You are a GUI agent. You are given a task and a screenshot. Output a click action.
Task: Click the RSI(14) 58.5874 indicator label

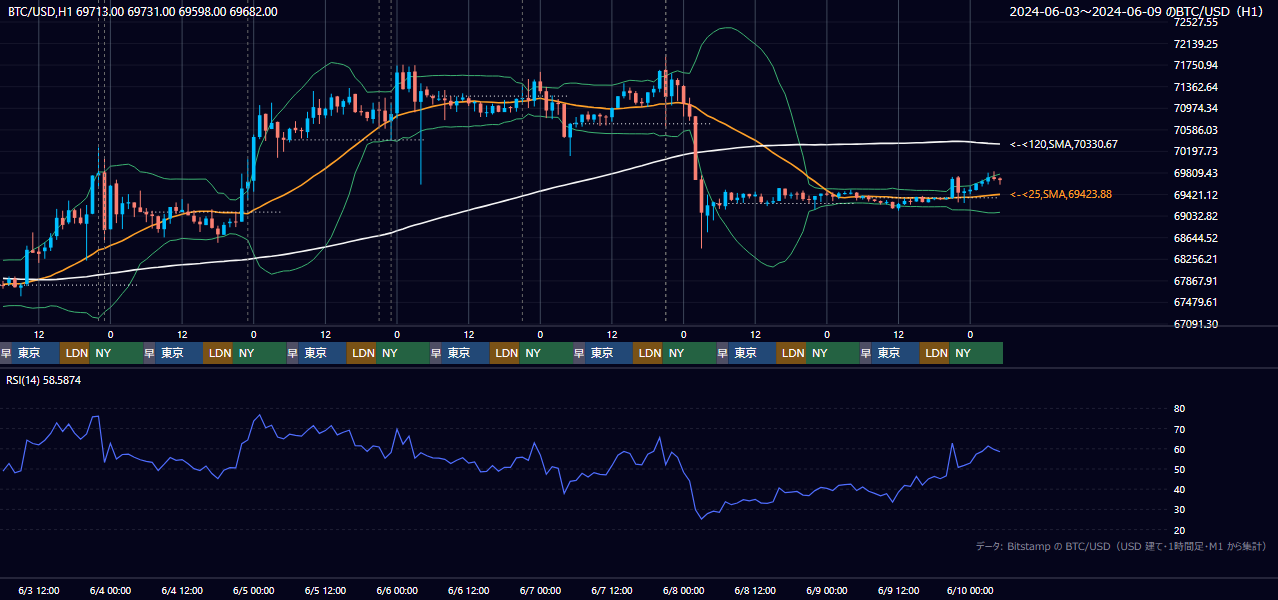44,380
